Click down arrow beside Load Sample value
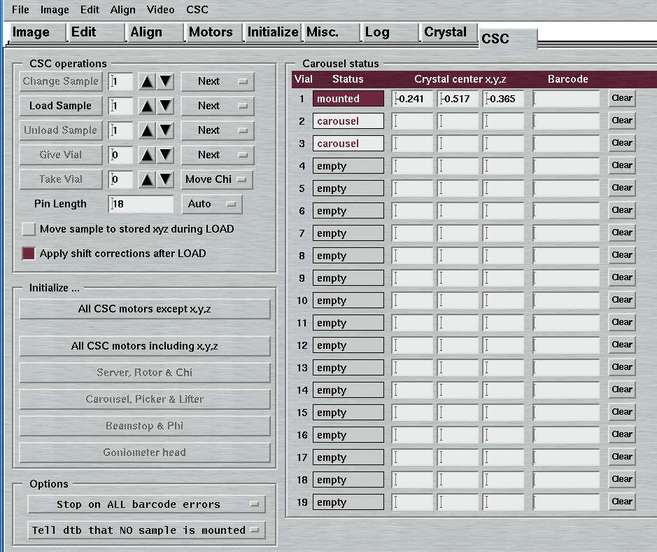The height and width of the screenshot is (552, 657). click(x=166, y=106)
